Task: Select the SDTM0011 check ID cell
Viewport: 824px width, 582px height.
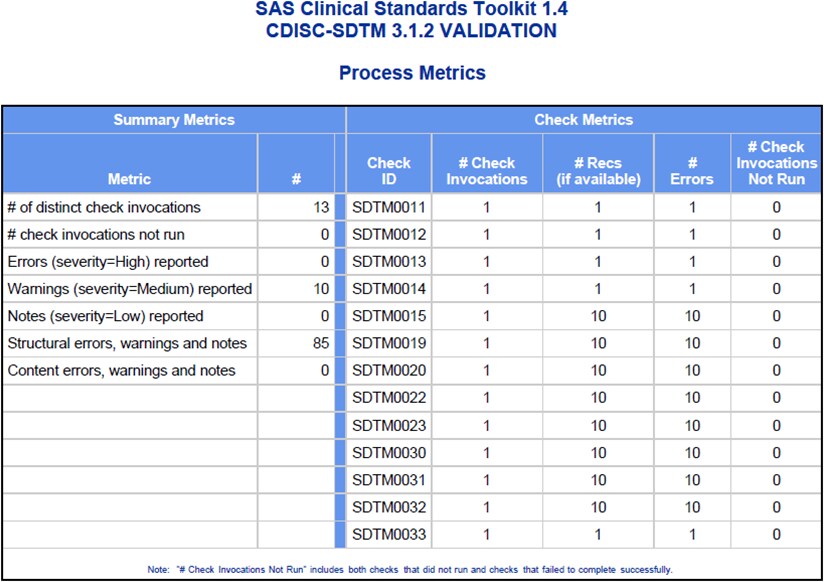Action: click(x=389, y=207)
